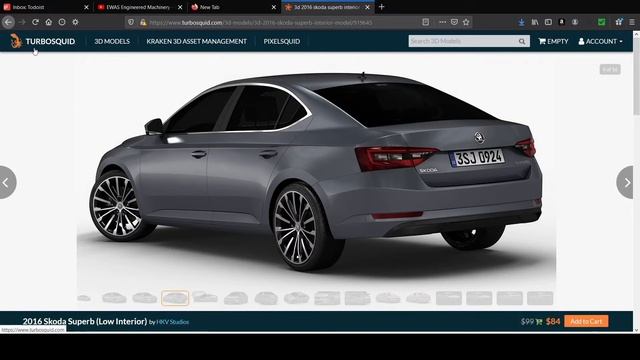Screen dimensions: 640x360
Task: Click the Amazon extension icon
Action: point(562,22)
